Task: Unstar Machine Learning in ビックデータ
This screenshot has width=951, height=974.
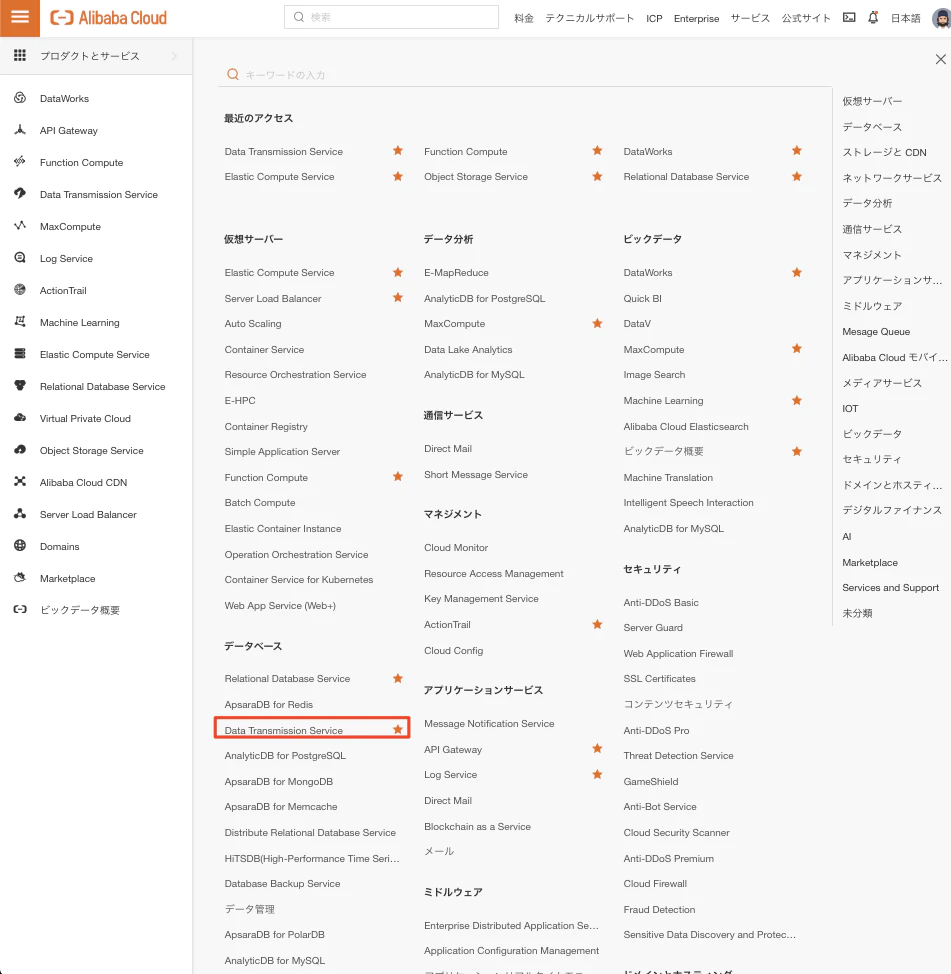Action: point(796,400)
